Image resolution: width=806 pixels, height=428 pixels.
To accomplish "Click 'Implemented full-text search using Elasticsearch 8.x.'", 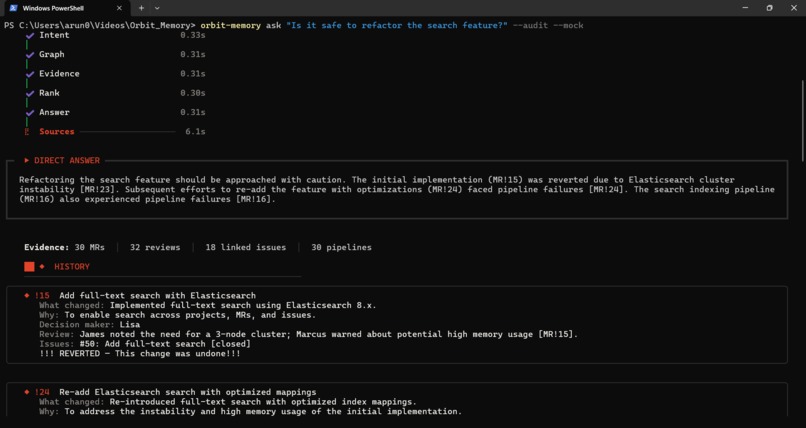I will click(243, 306).
